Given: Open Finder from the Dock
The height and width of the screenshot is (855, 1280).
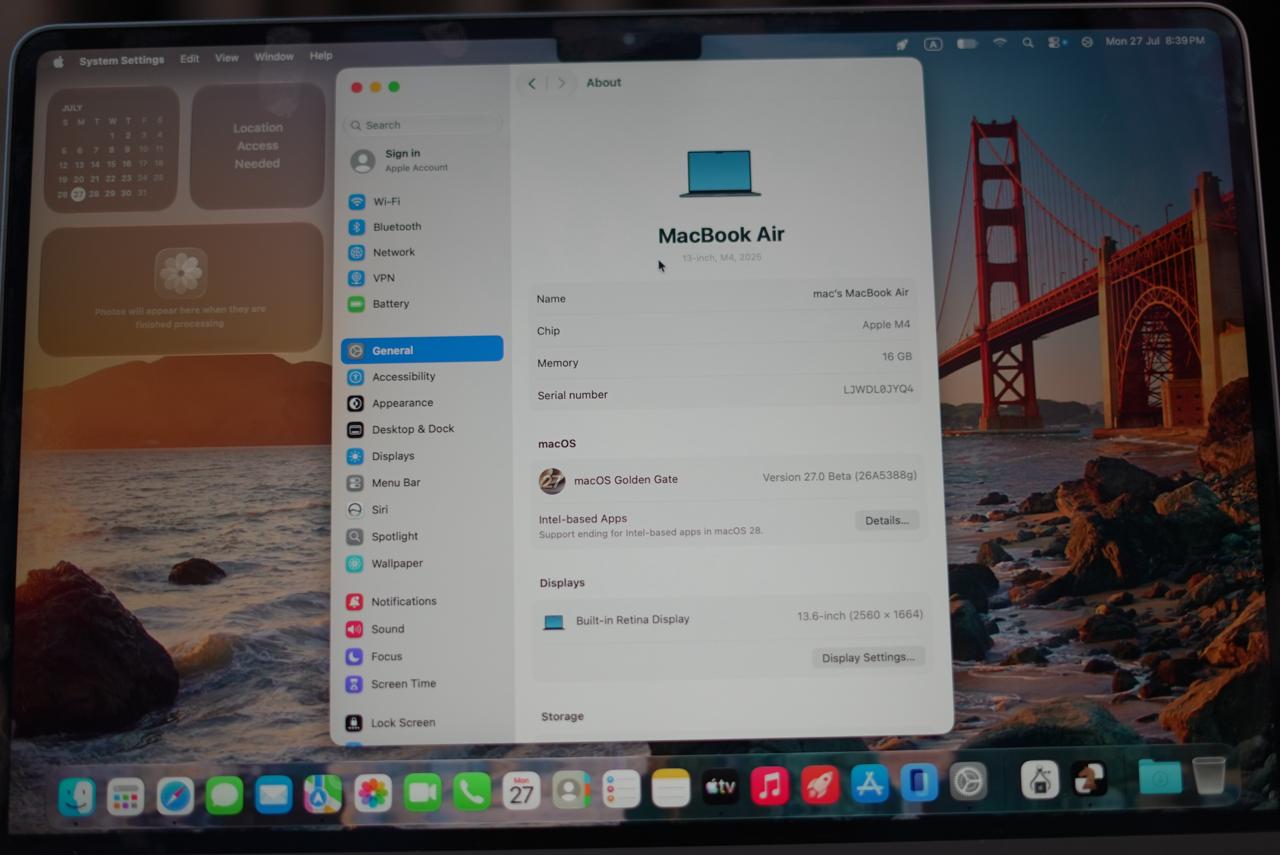Looking at the screenshot, I should pyautogui.click(x=77, y=797).
